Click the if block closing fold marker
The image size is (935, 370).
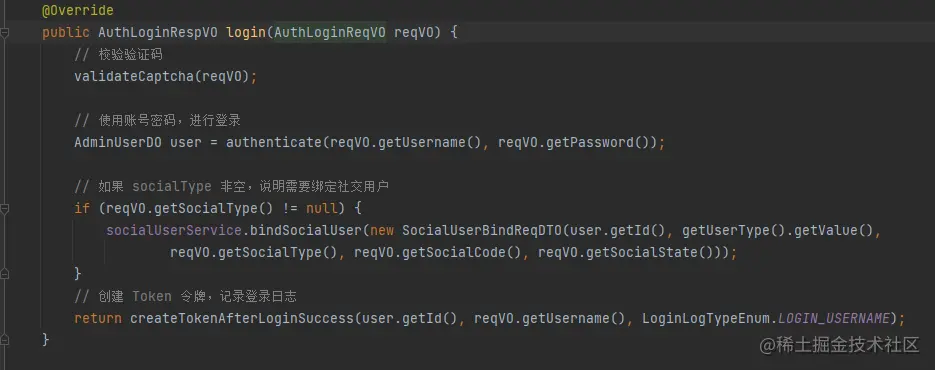pos(5,274)
